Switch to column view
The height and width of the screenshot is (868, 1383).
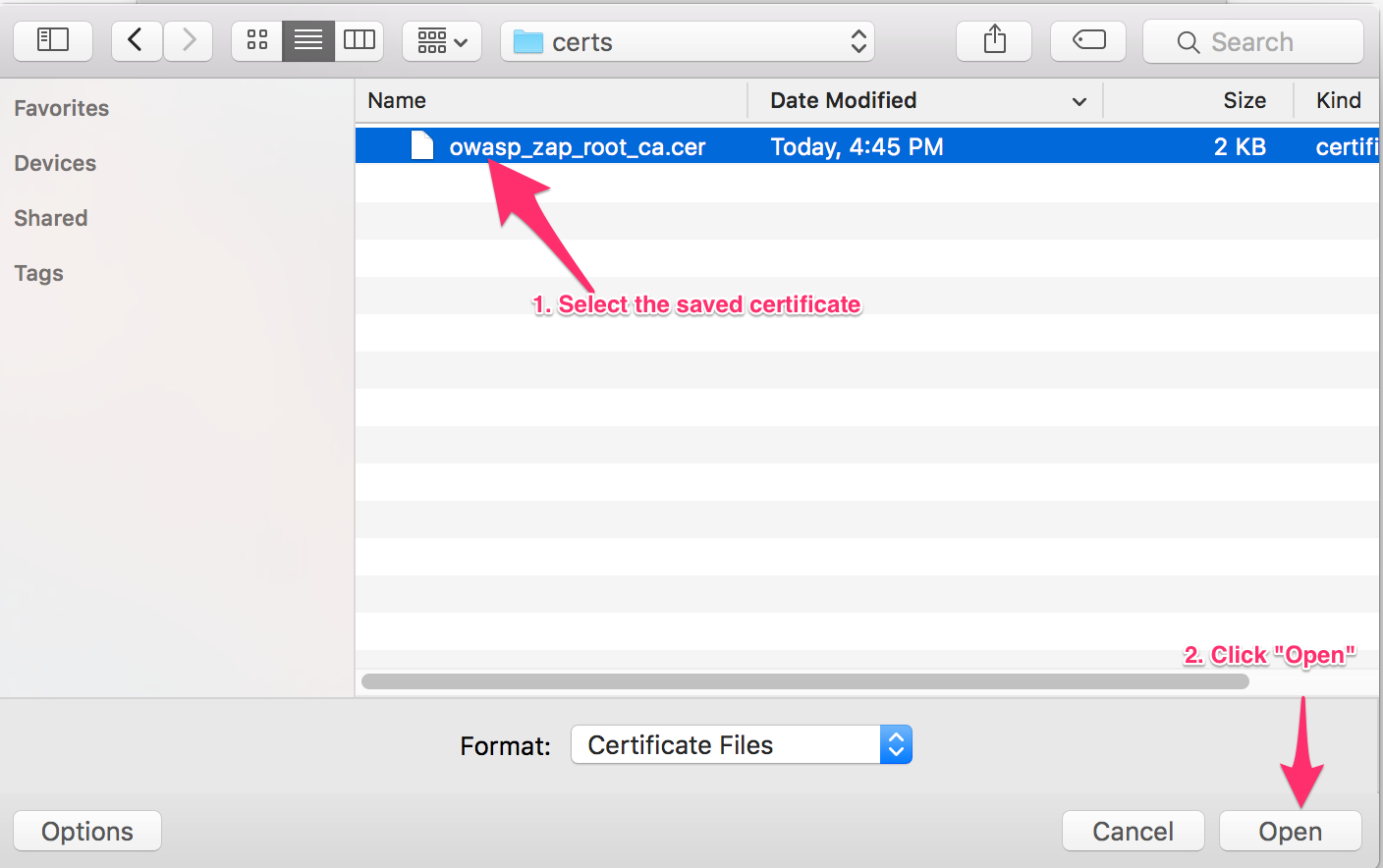coord(359,40)
